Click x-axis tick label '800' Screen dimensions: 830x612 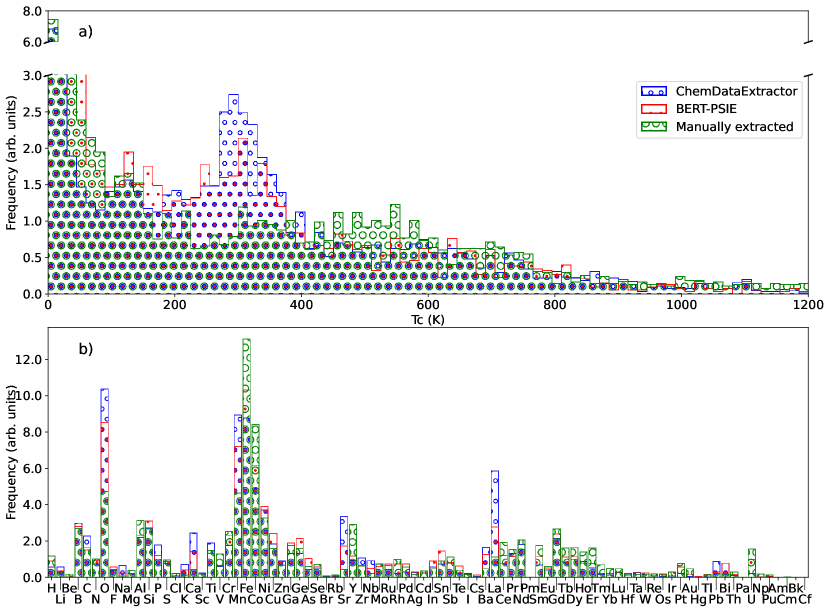click(x=555, y=305)
